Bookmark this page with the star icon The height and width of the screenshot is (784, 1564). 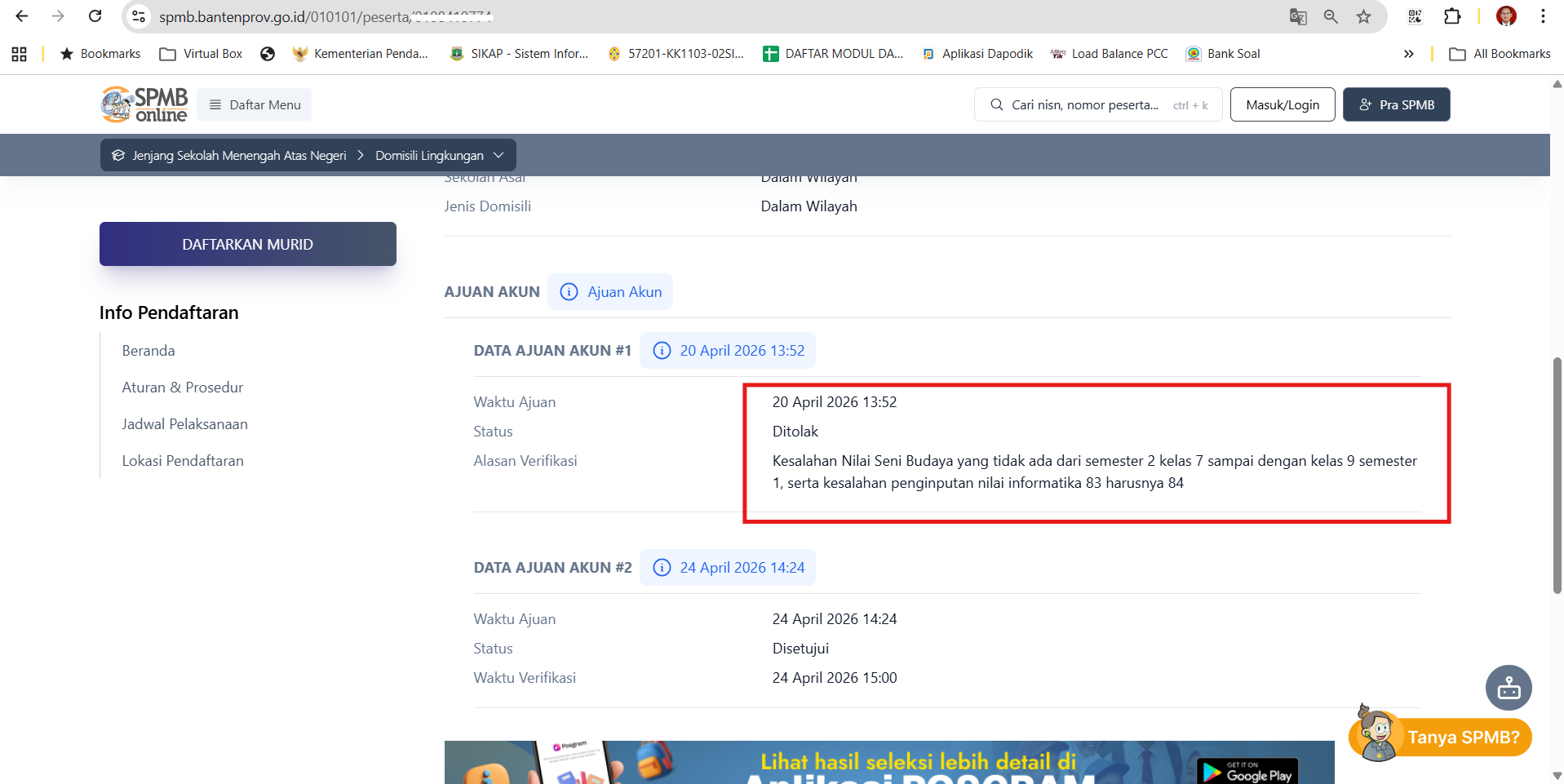coord(1363,16)
